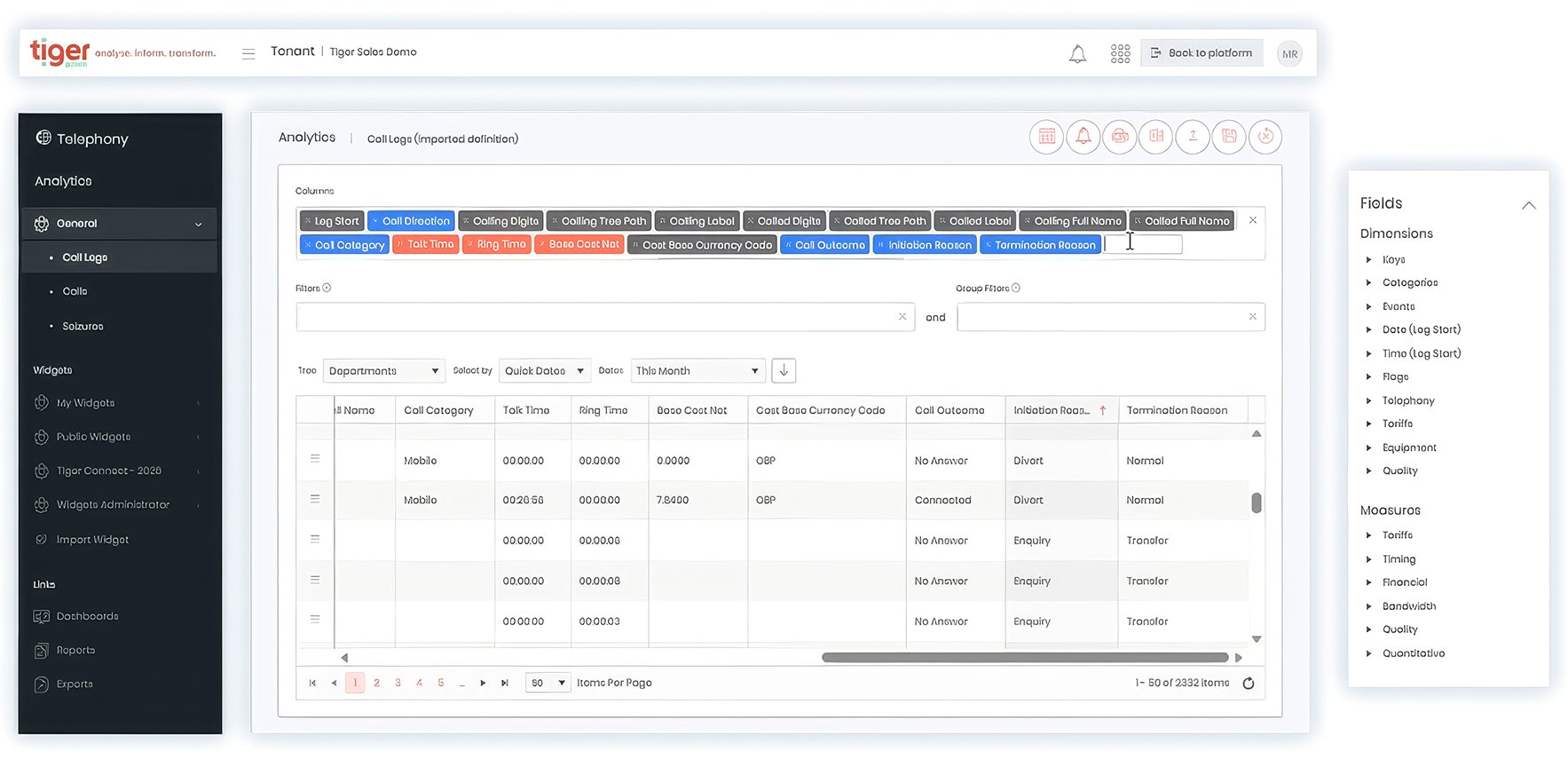Image resolution: width=1568 pixels, height=760 pixels.
Task: Open the MR user avatar
Action: point(1289,53)
